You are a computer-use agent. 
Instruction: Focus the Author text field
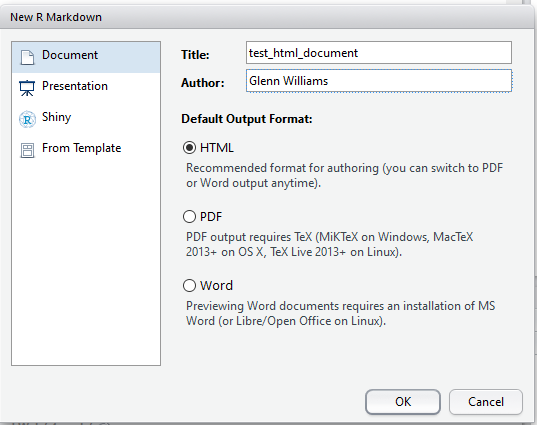click(379, 81)
